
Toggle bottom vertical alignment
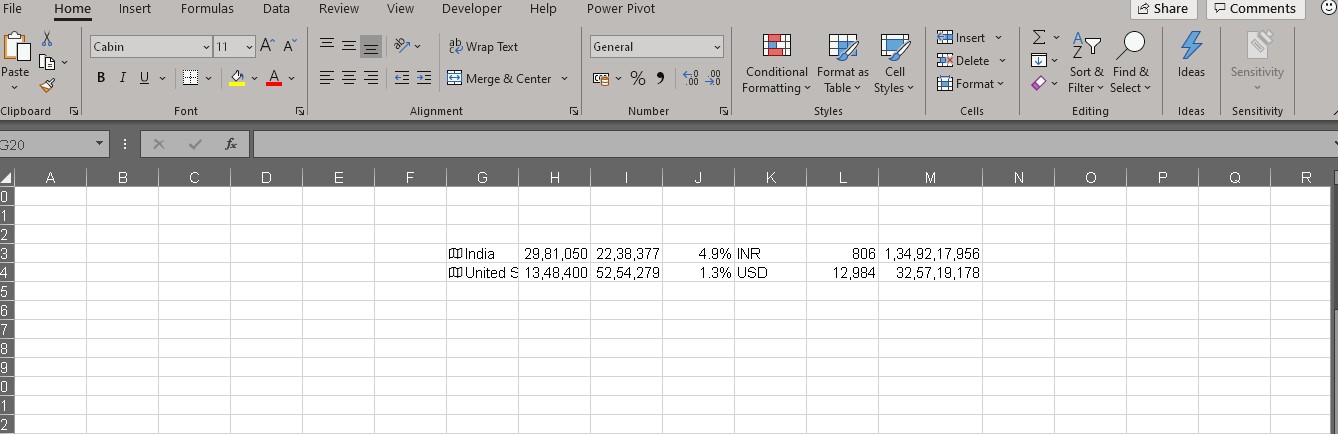[x=371, y=46]
